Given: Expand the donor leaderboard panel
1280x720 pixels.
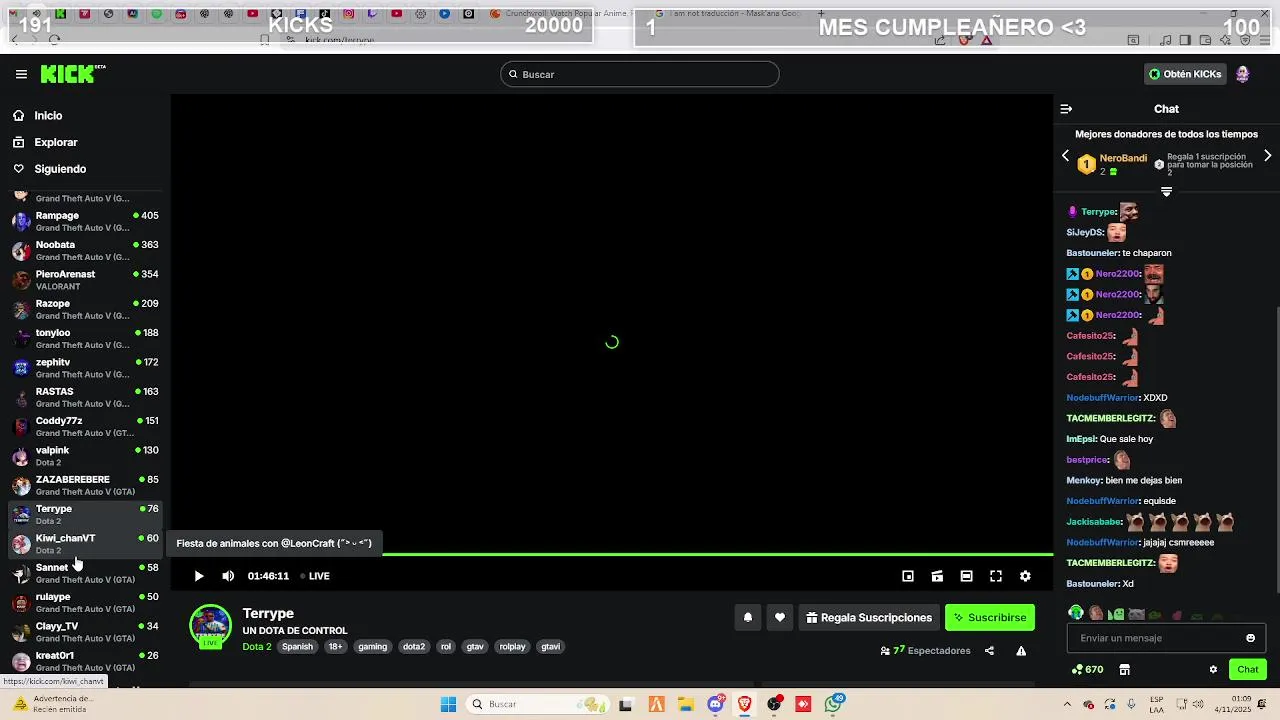Looking at the screenshot, I should coord(1166,191).
